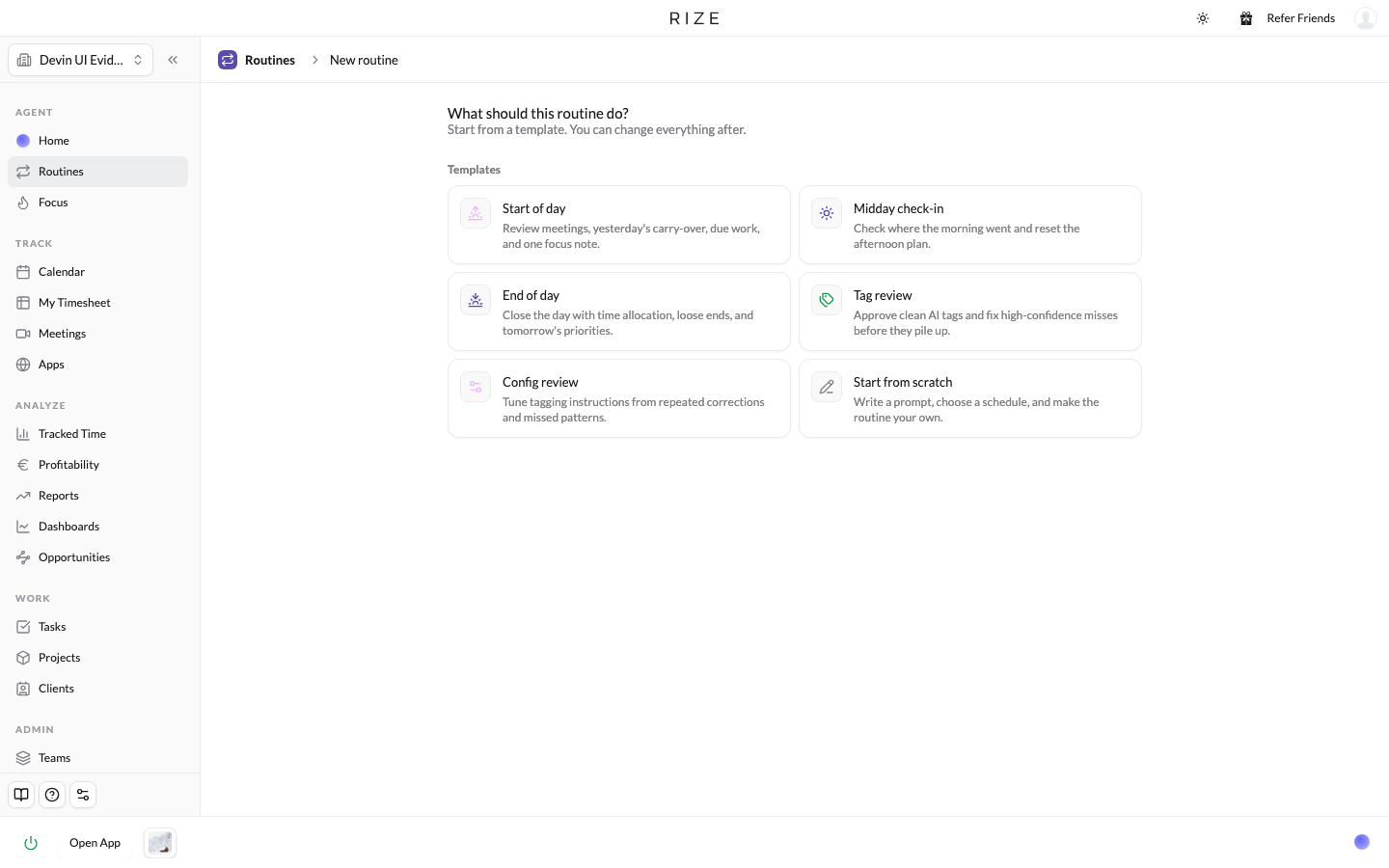
Task: Click the Routines breadcrumb icon
Action: tap(228, 60)
